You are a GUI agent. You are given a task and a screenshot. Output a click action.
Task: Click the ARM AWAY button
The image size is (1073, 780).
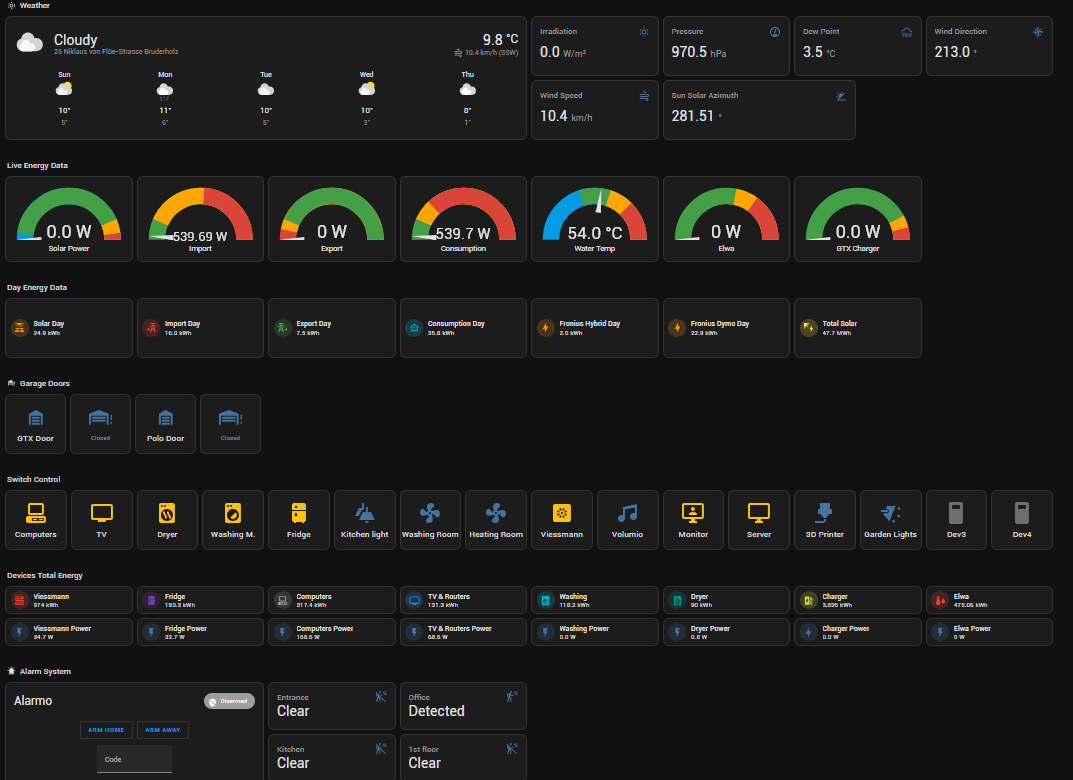click(x=163, y=730)
